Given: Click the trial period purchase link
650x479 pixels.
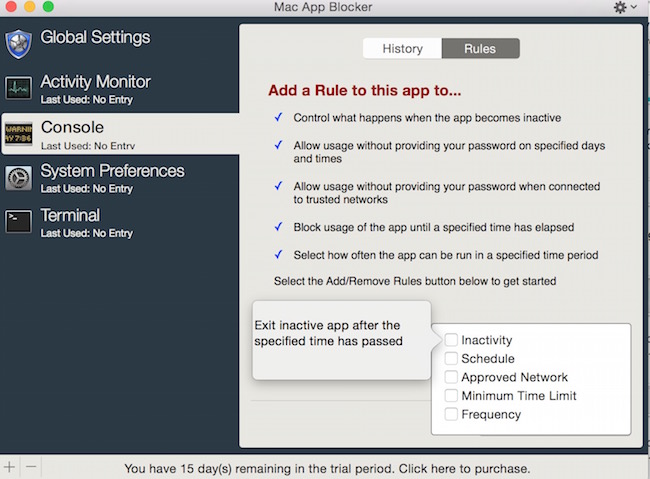Looking at the screenshot, I should (x=327, y=468).
